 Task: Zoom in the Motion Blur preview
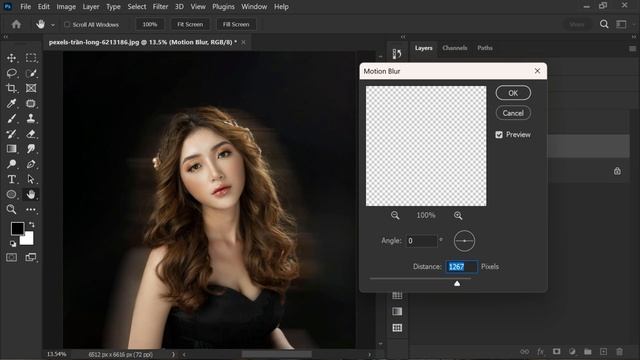tap(458, 215)
